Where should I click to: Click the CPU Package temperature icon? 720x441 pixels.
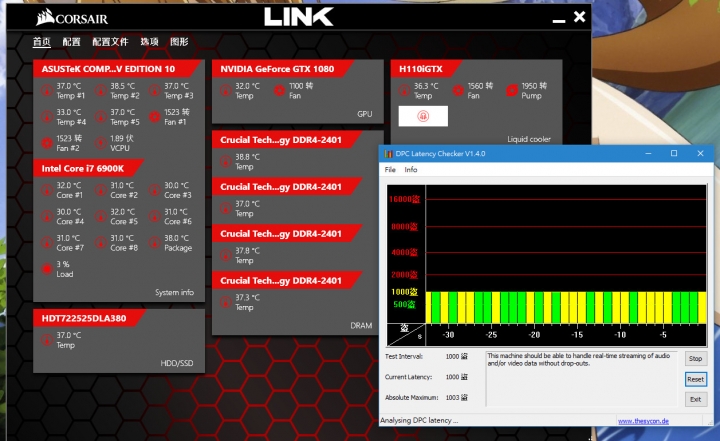[x=155, y=243]
